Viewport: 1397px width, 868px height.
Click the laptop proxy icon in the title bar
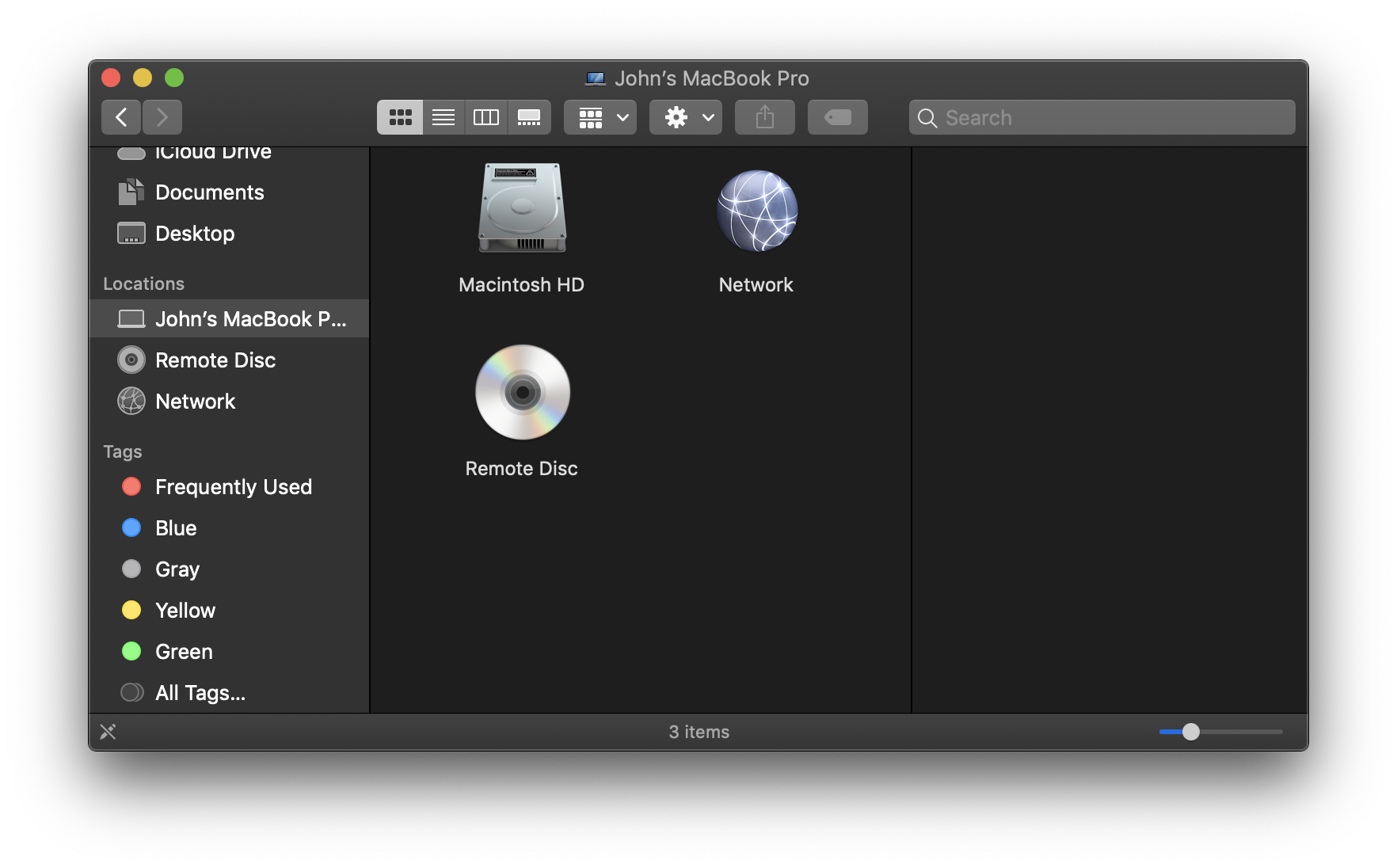(x=596, y=78)
